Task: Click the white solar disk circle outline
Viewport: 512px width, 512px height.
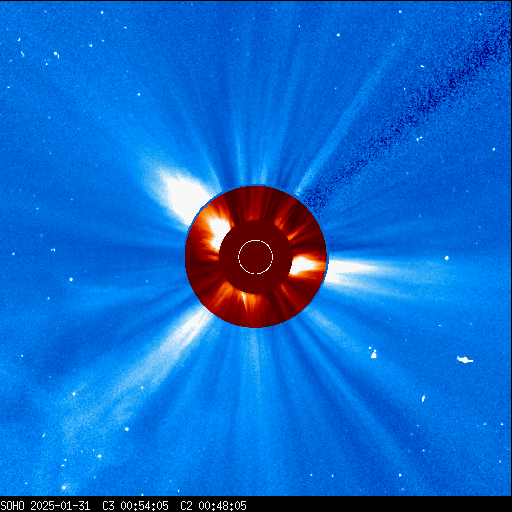Action: pyautogui.click(x=256, y=257)
